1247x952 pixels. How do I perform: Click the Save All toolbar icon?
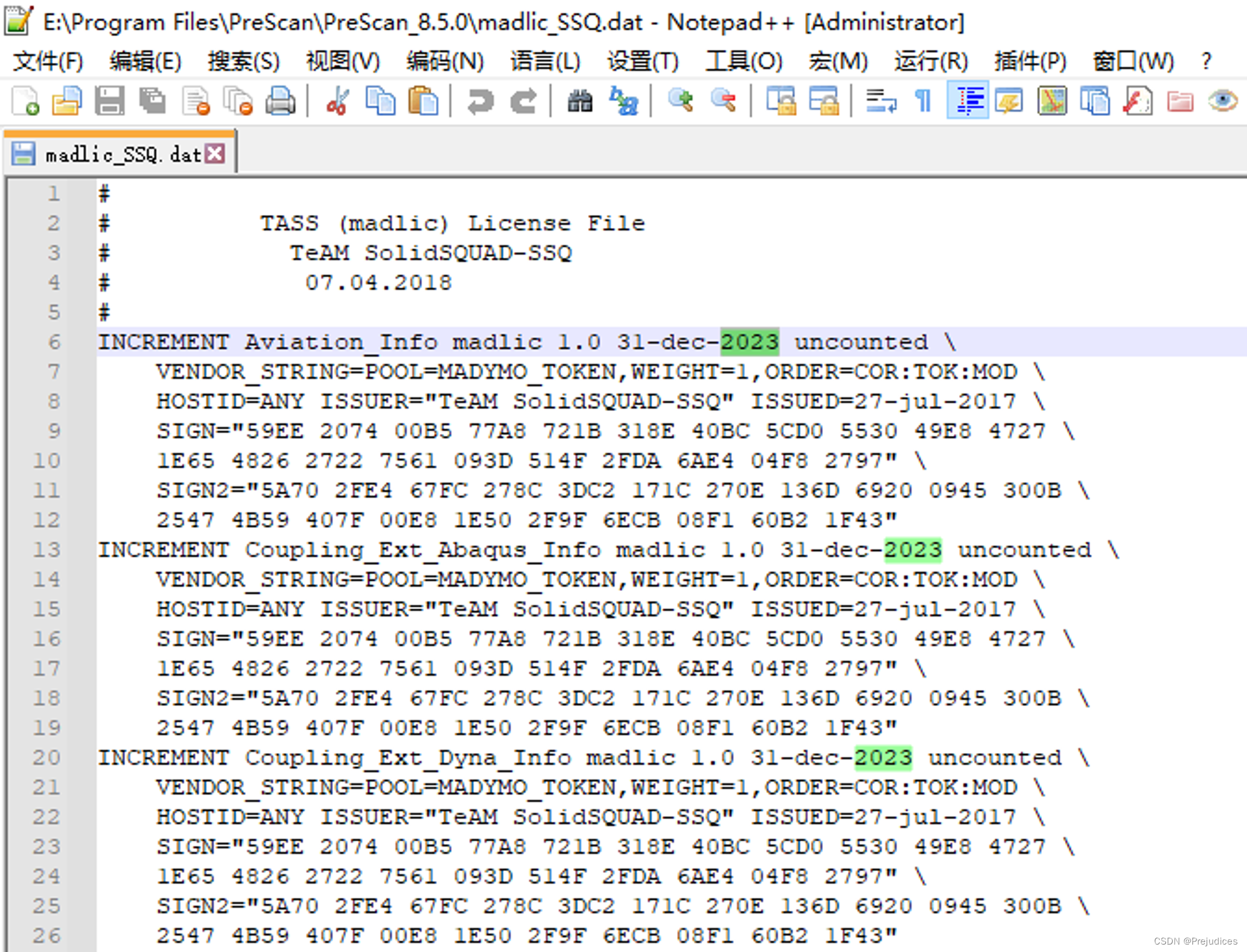pyautogui.click(x=153, y=101)
